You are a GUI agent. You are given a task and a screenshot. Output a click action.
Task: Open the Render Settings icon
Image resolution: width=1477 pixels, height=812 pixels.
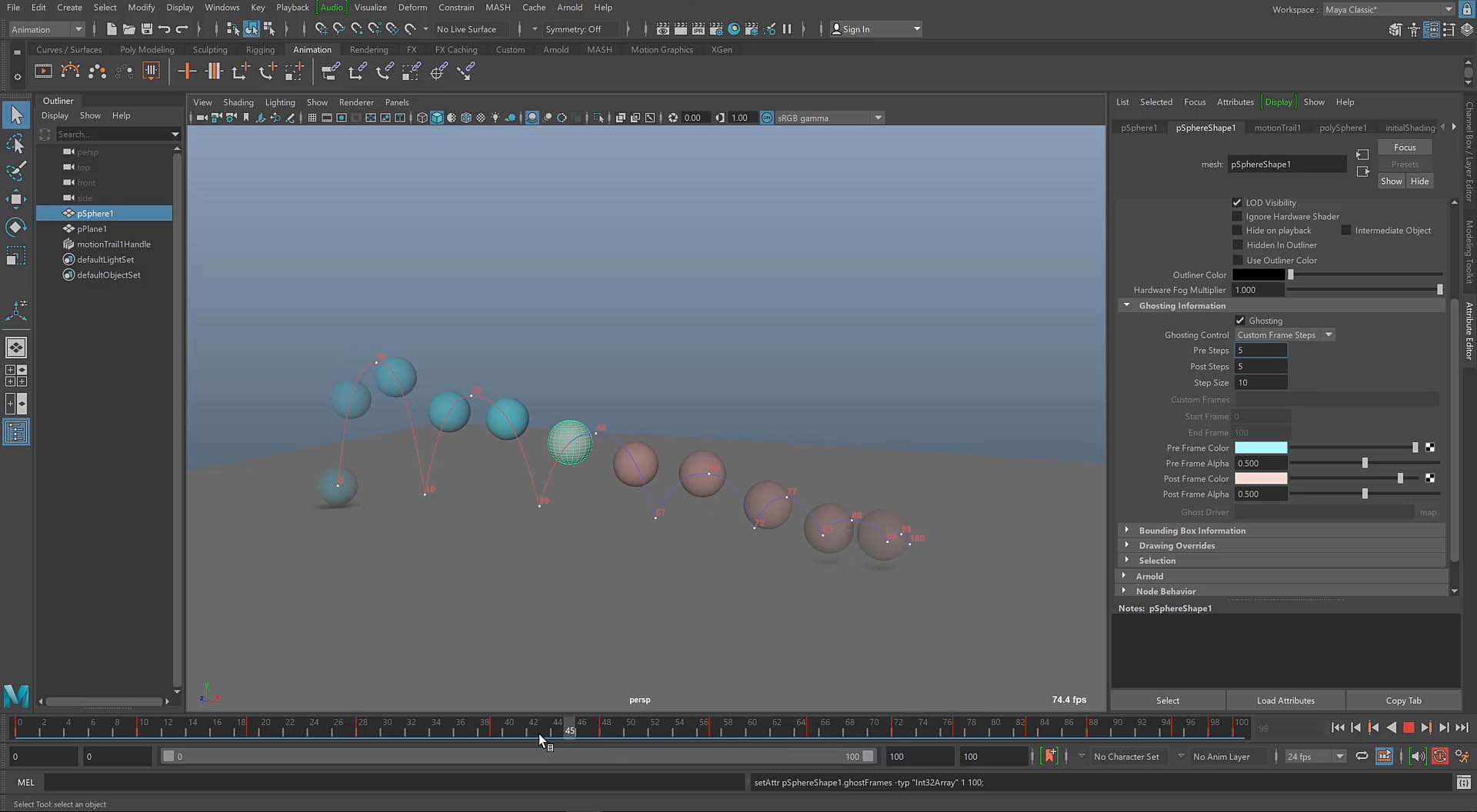click(x=716, y=29)
